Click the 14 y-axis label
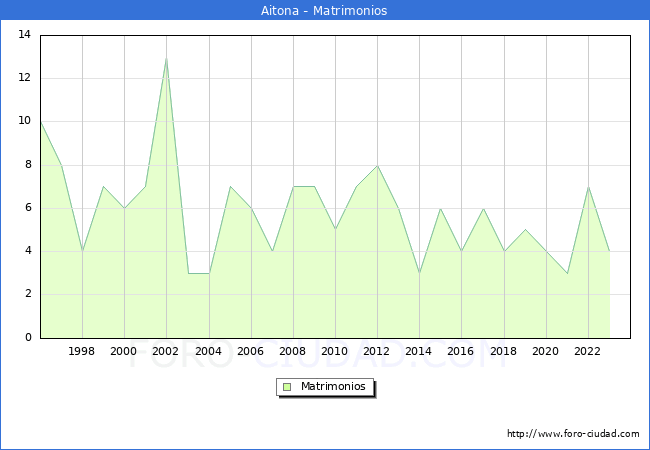 [24, 35]
